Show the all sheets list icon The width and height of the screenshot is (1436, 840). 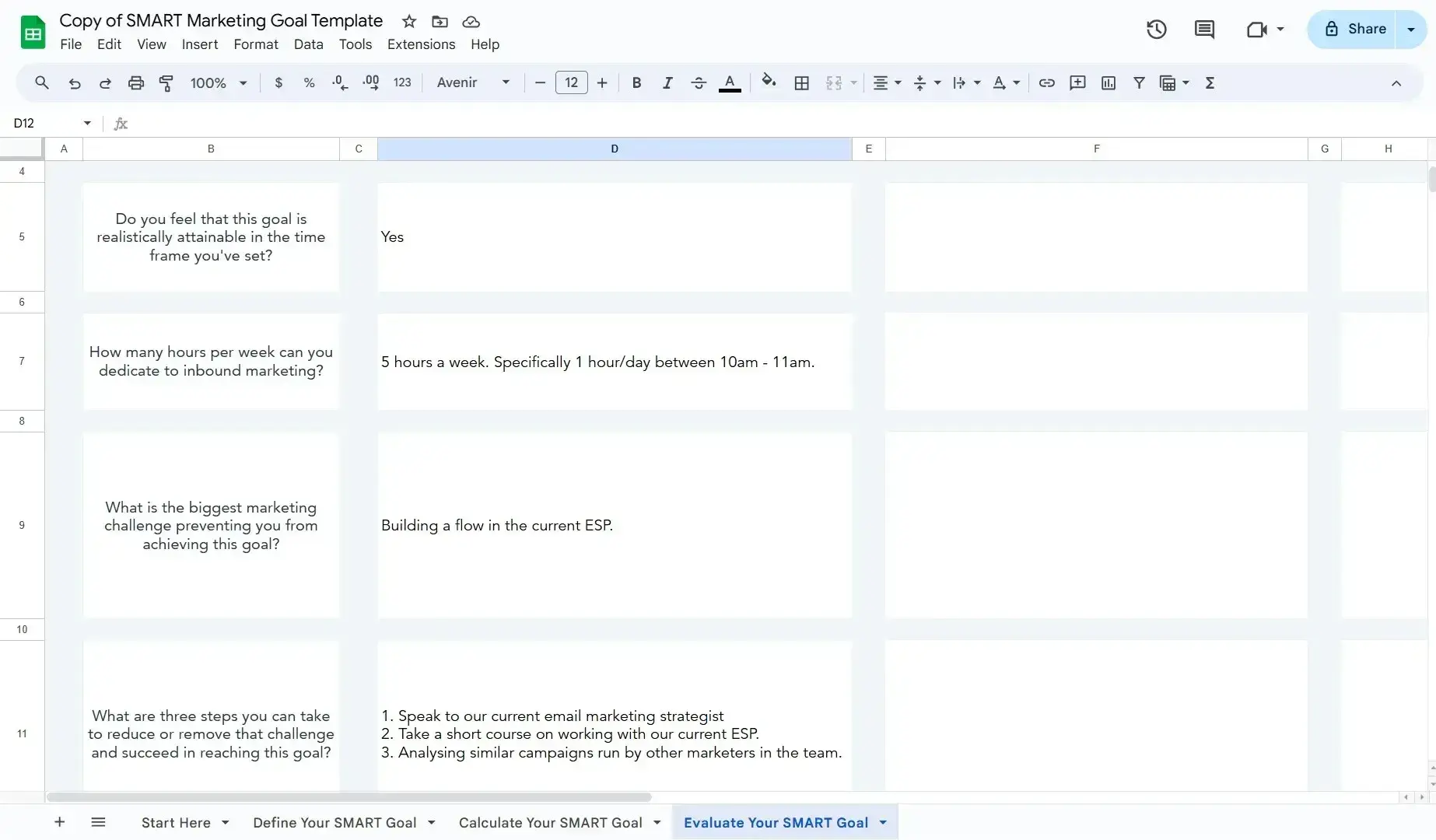(98, 822)
